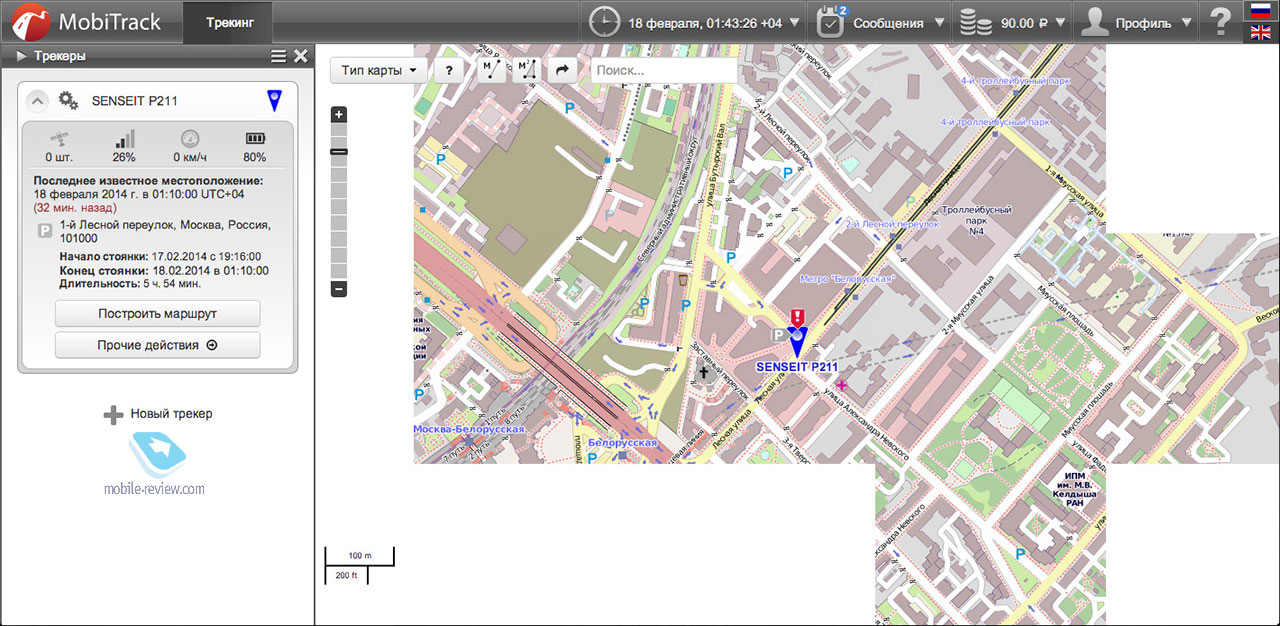Image resolution: width=1280 pixels, height=626 pixels.
Task: Click the tracker name SENSEIT P211 in panel
Action: point(135,100)
